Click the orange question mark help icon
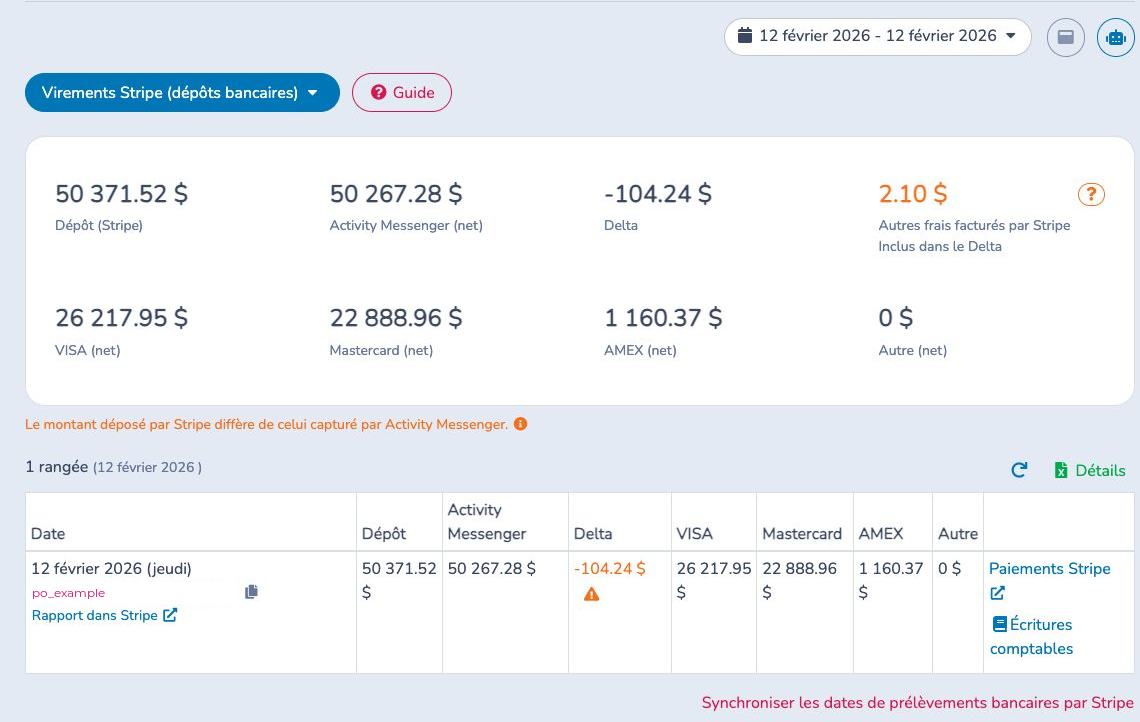The width and height of the screenshot is (1140, 722). 1091,194
